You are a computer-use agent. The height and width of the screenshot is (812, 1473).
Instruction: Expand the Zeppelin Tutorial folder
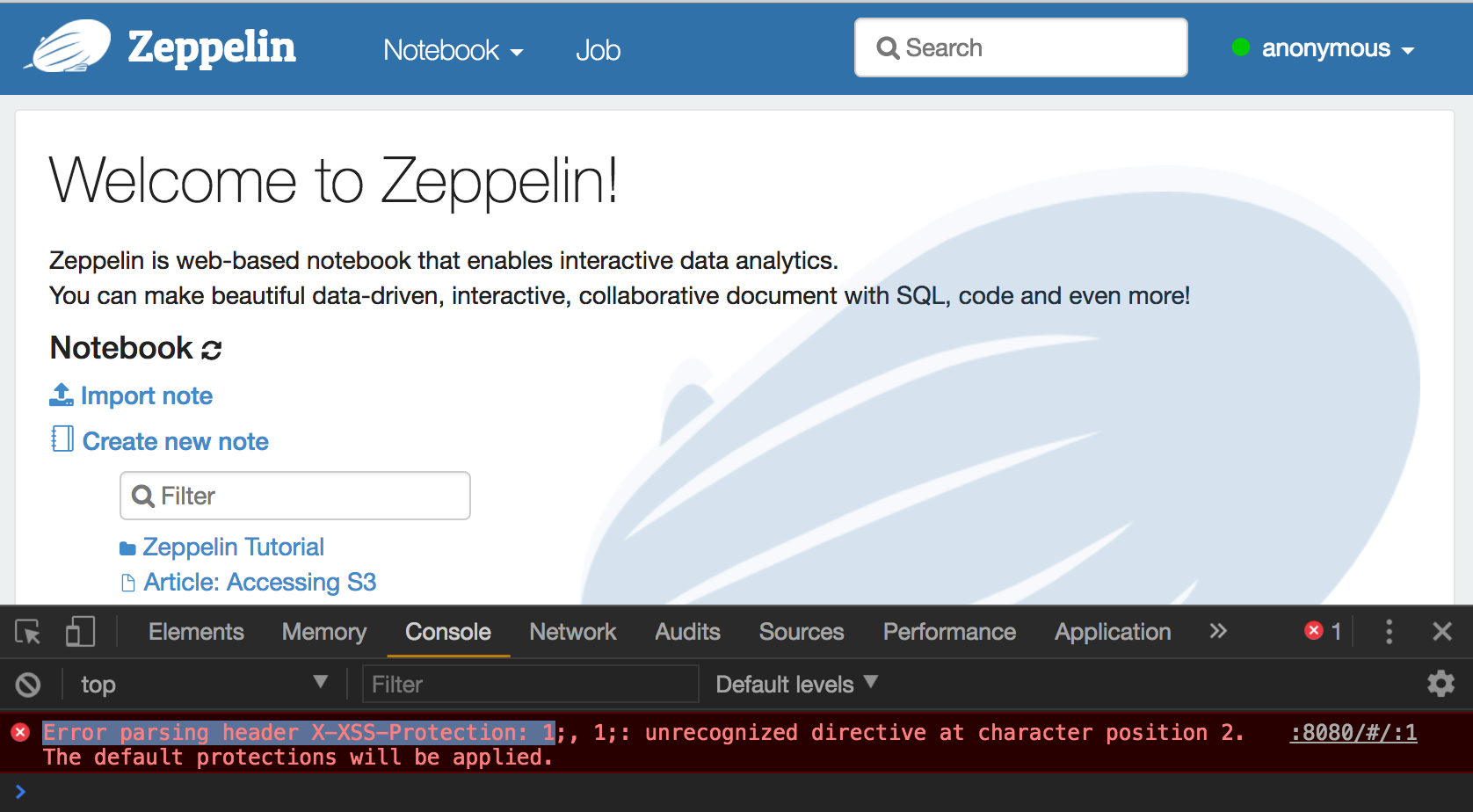[234, 547]
